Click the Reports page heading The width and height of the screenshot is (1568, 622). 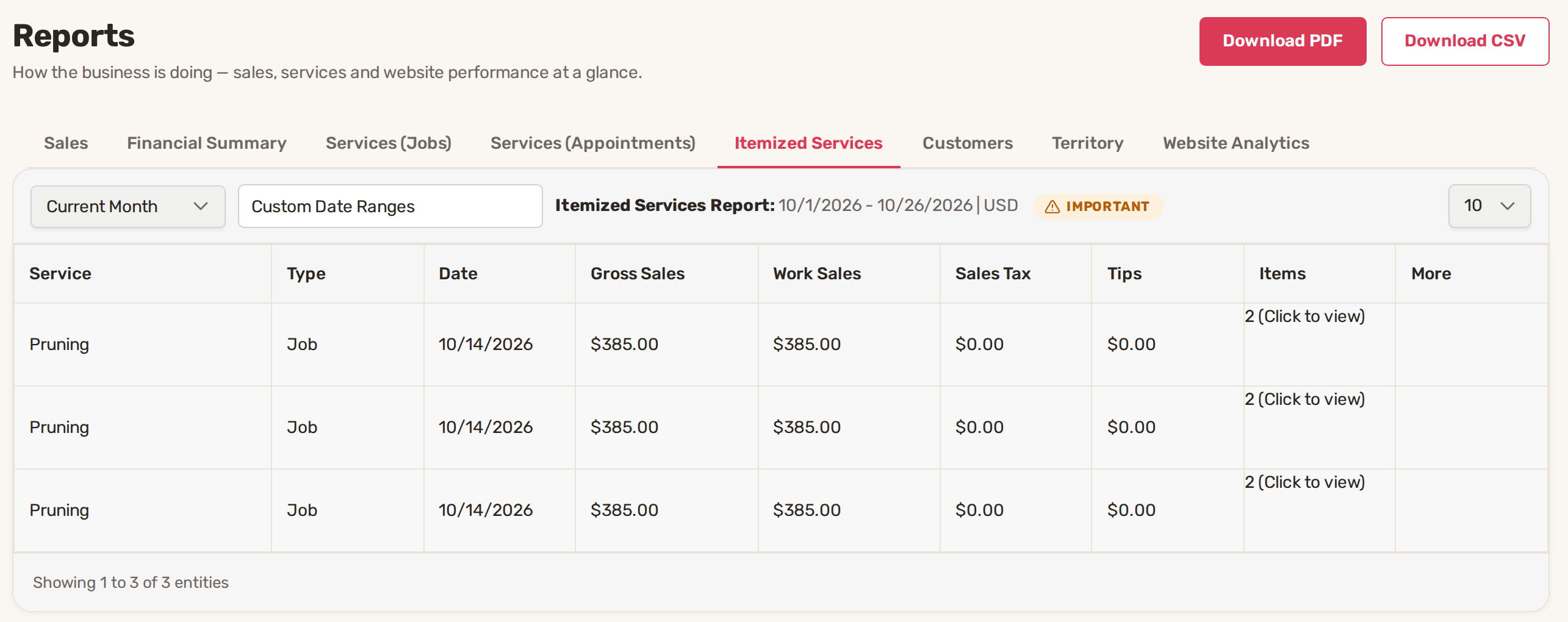74,35
